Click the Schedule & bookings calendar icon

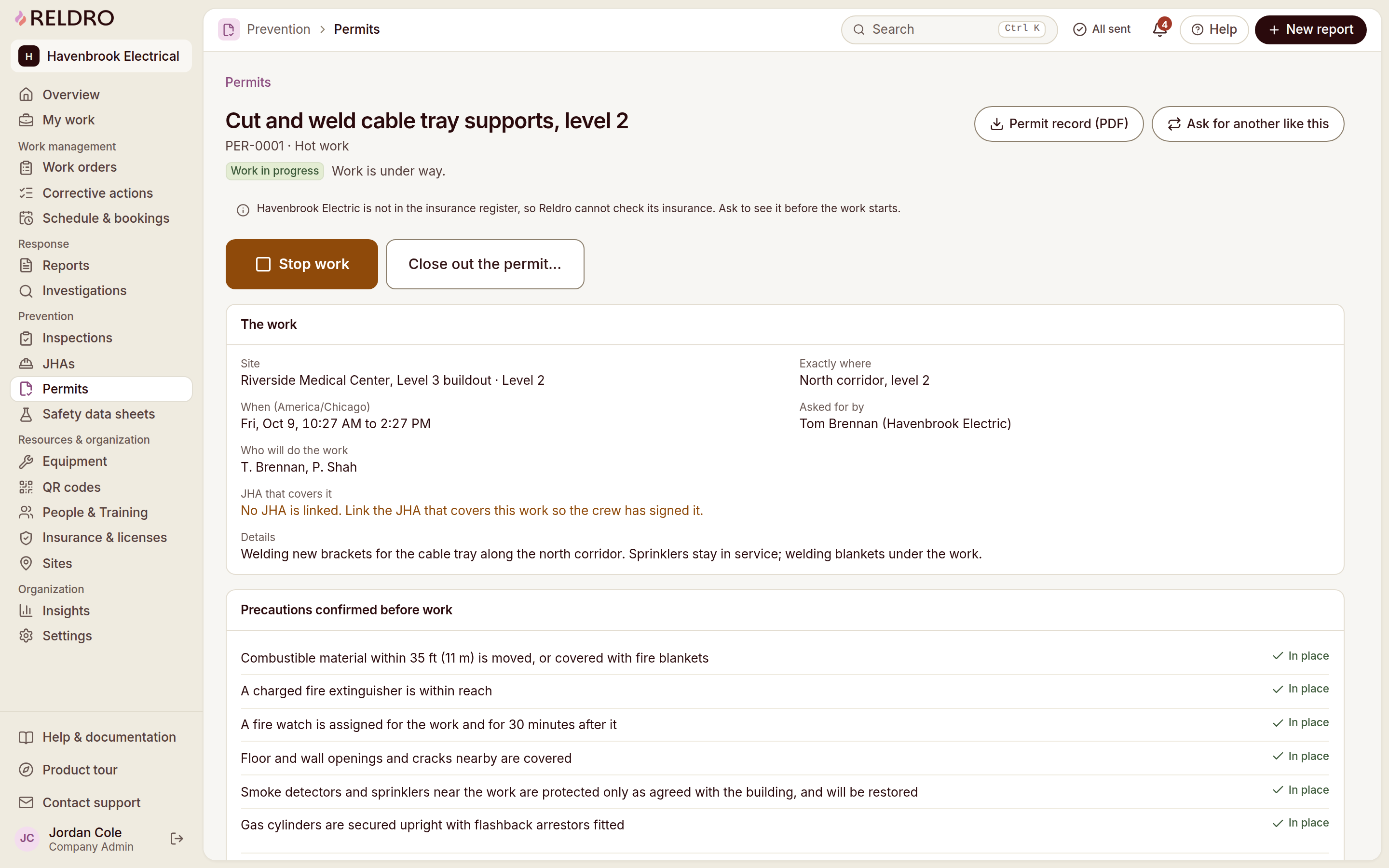26,218
